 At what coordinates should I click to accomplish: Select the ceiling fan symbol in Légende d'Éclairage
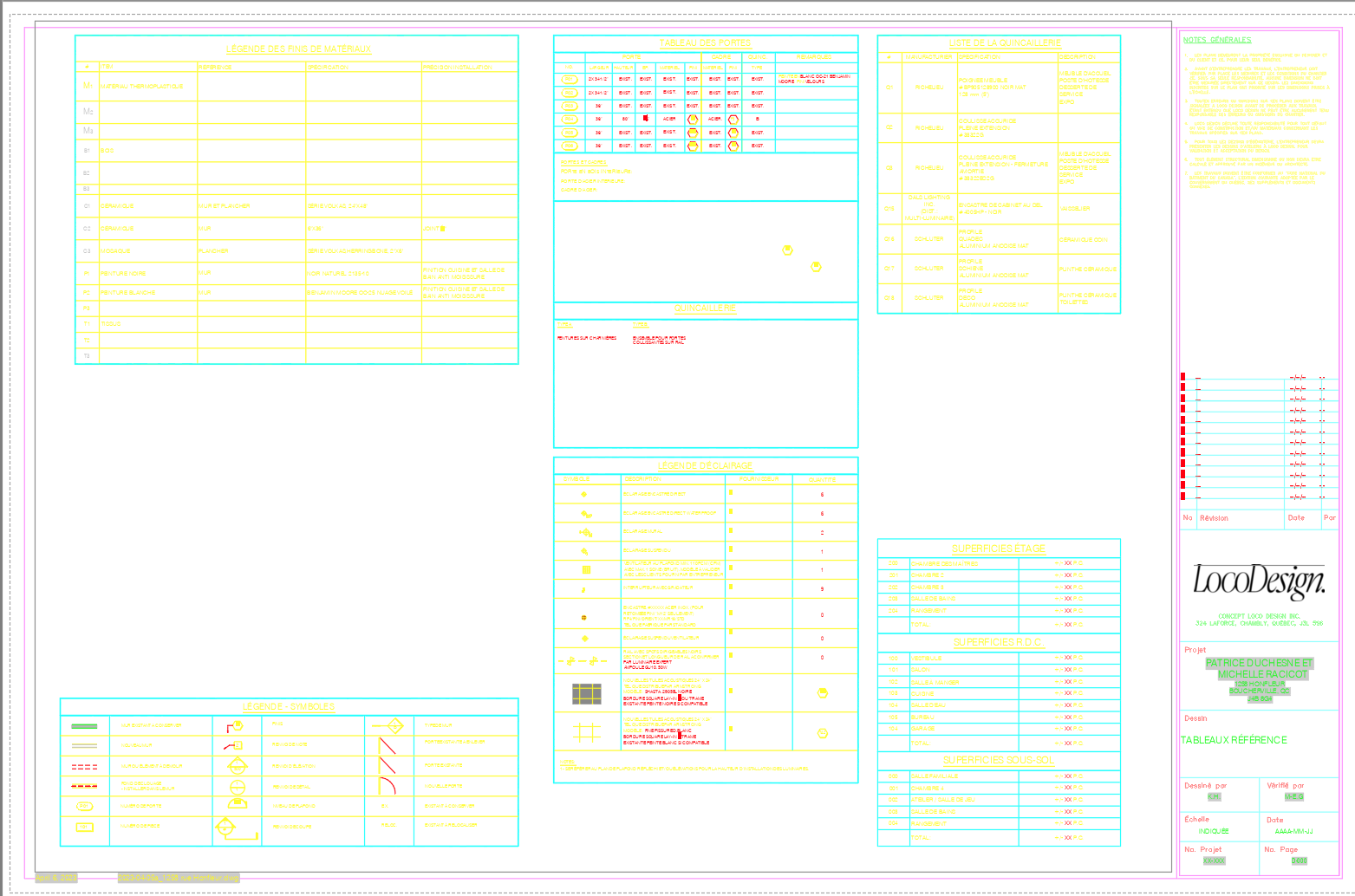pos(585,569)
